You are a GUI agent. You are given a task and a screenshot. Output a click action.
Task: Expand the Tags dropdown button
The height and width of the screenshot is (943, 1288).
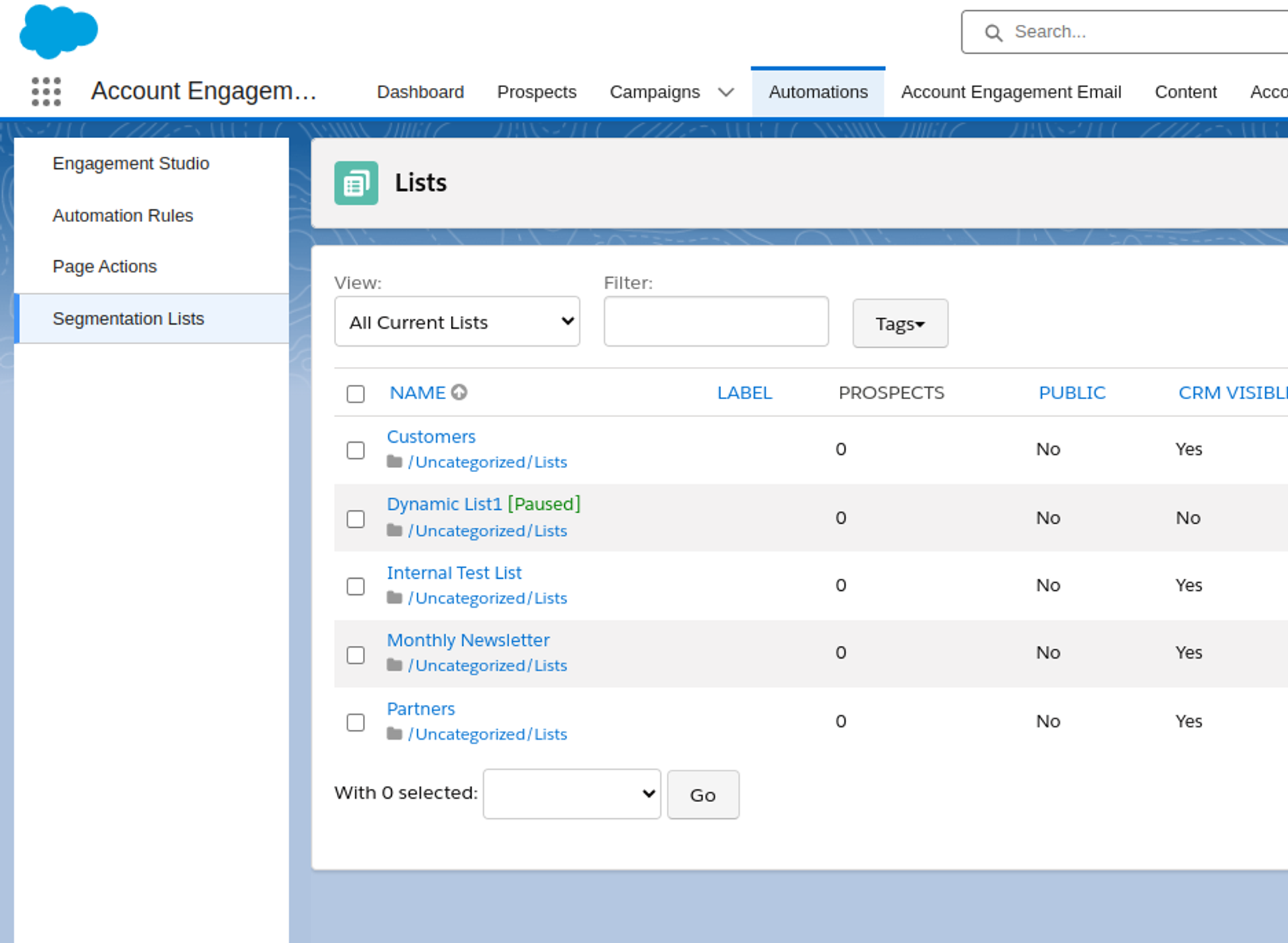pyautogui.click(x=900, y=324)
